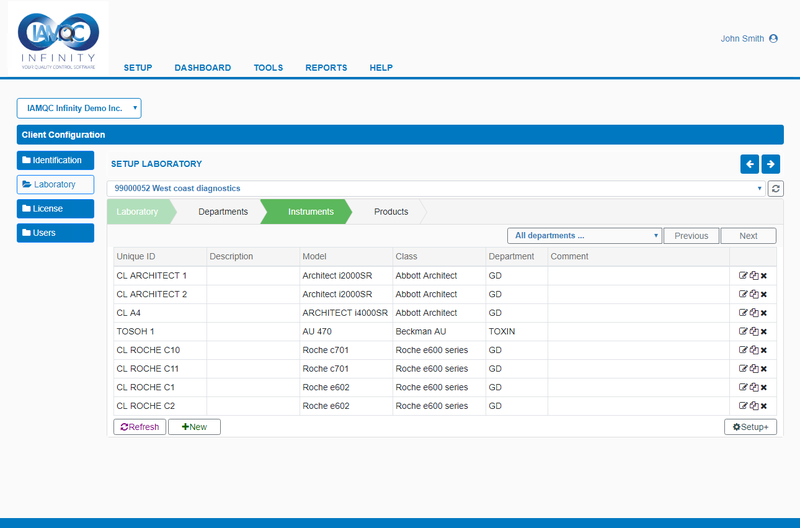Open the DASHBOARD menu

[203, 68]
